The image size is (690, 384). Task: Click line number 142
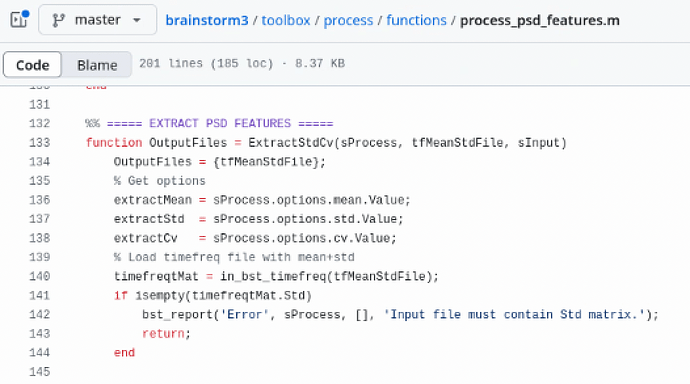40,315
